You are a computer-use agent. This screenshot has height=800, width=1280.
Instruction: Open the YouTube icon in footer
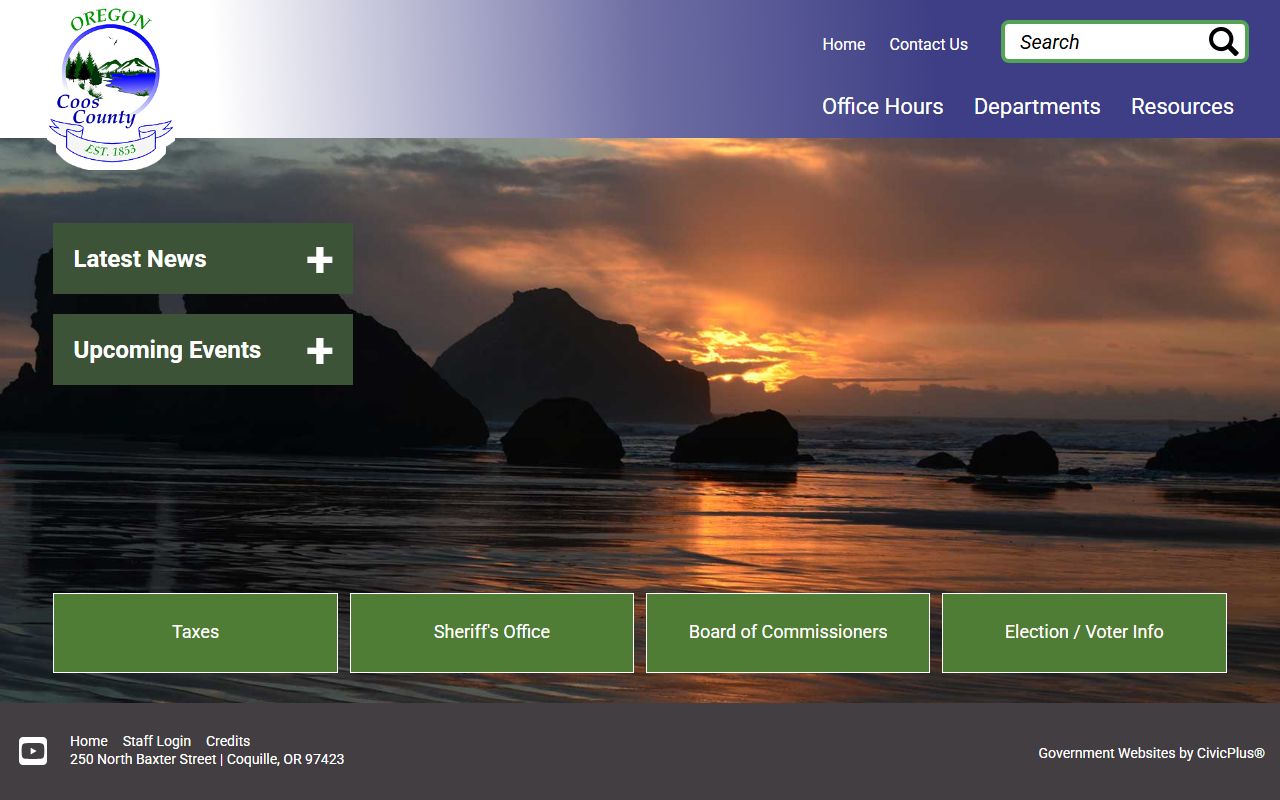tap(33, 750)
